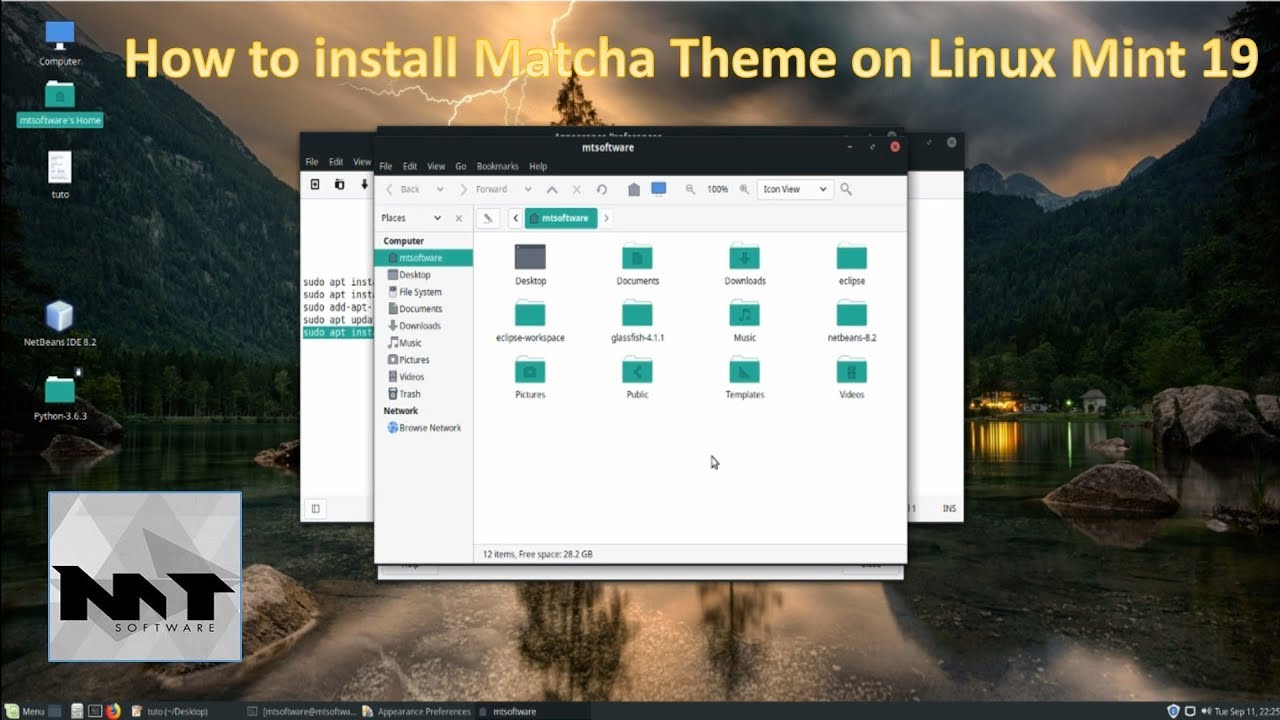Select the Videos folder icon in file view

tap(852, 370)
